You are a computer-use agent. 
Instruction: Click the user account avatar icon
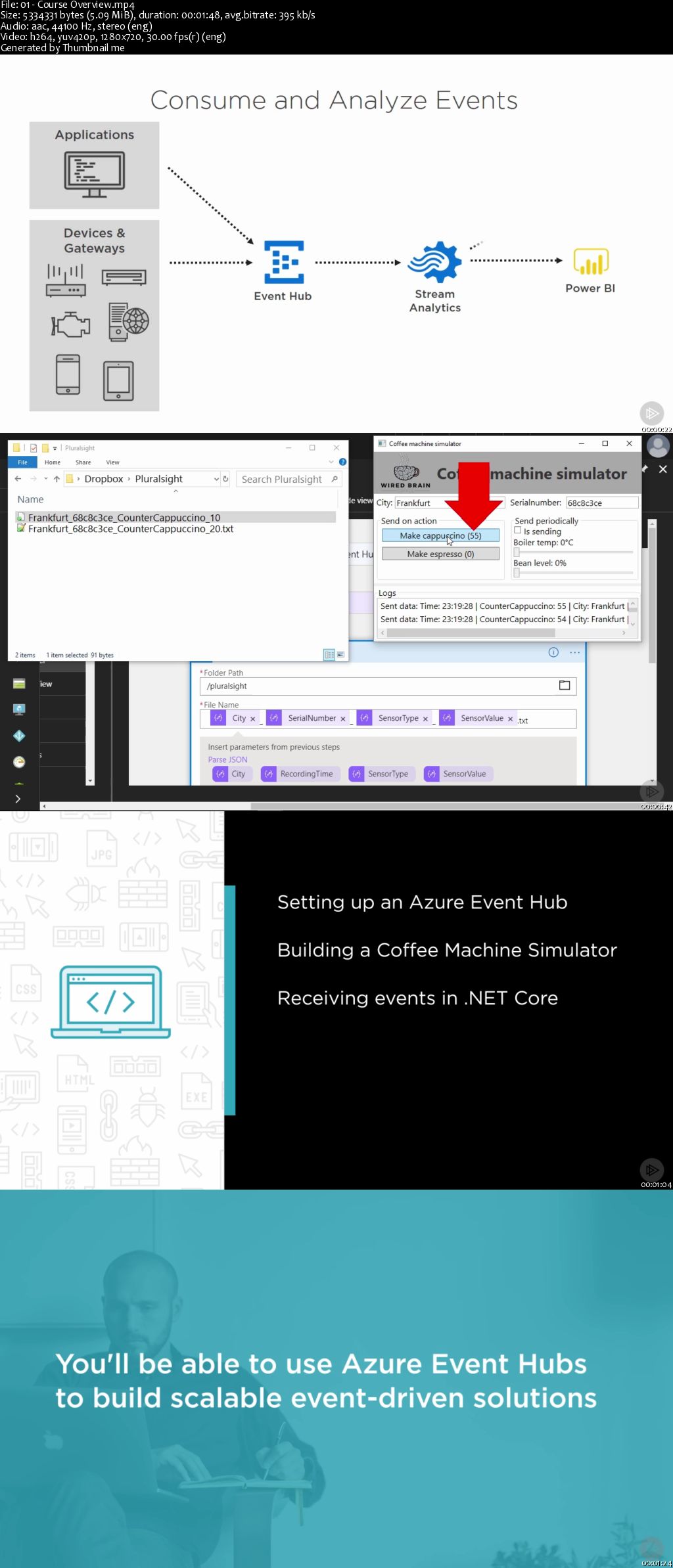click(658, 447)
